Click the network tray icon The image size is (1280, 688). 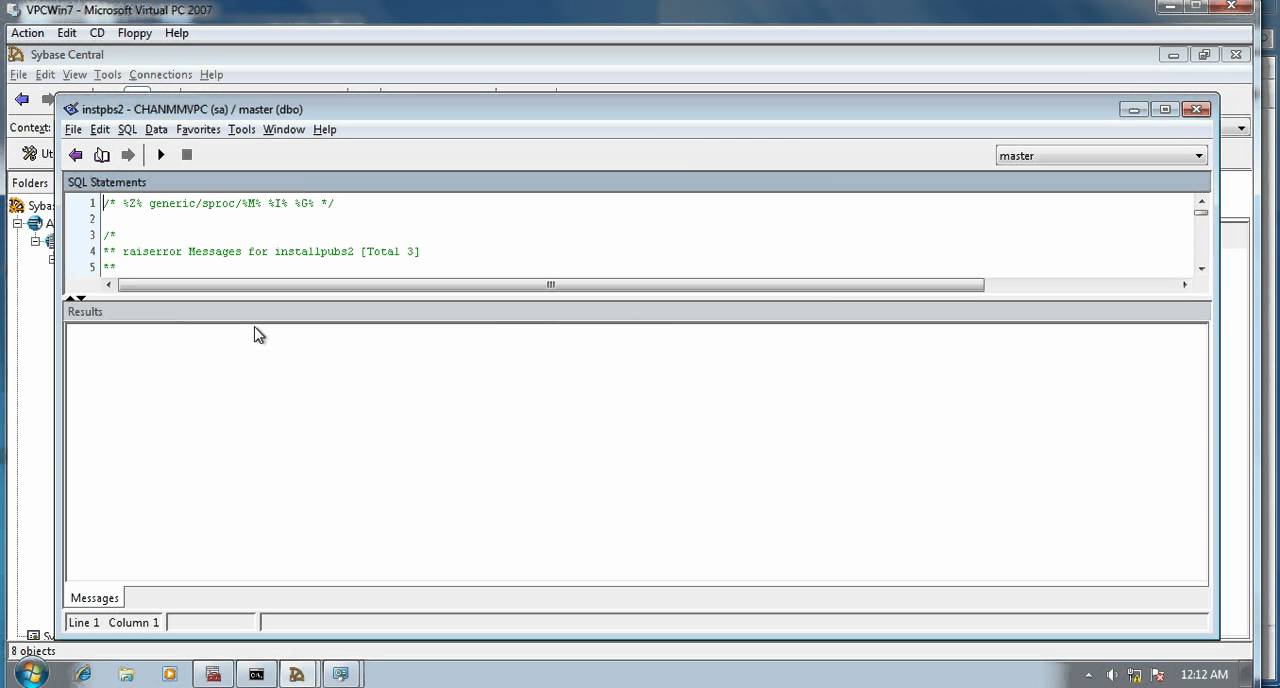1135,675
